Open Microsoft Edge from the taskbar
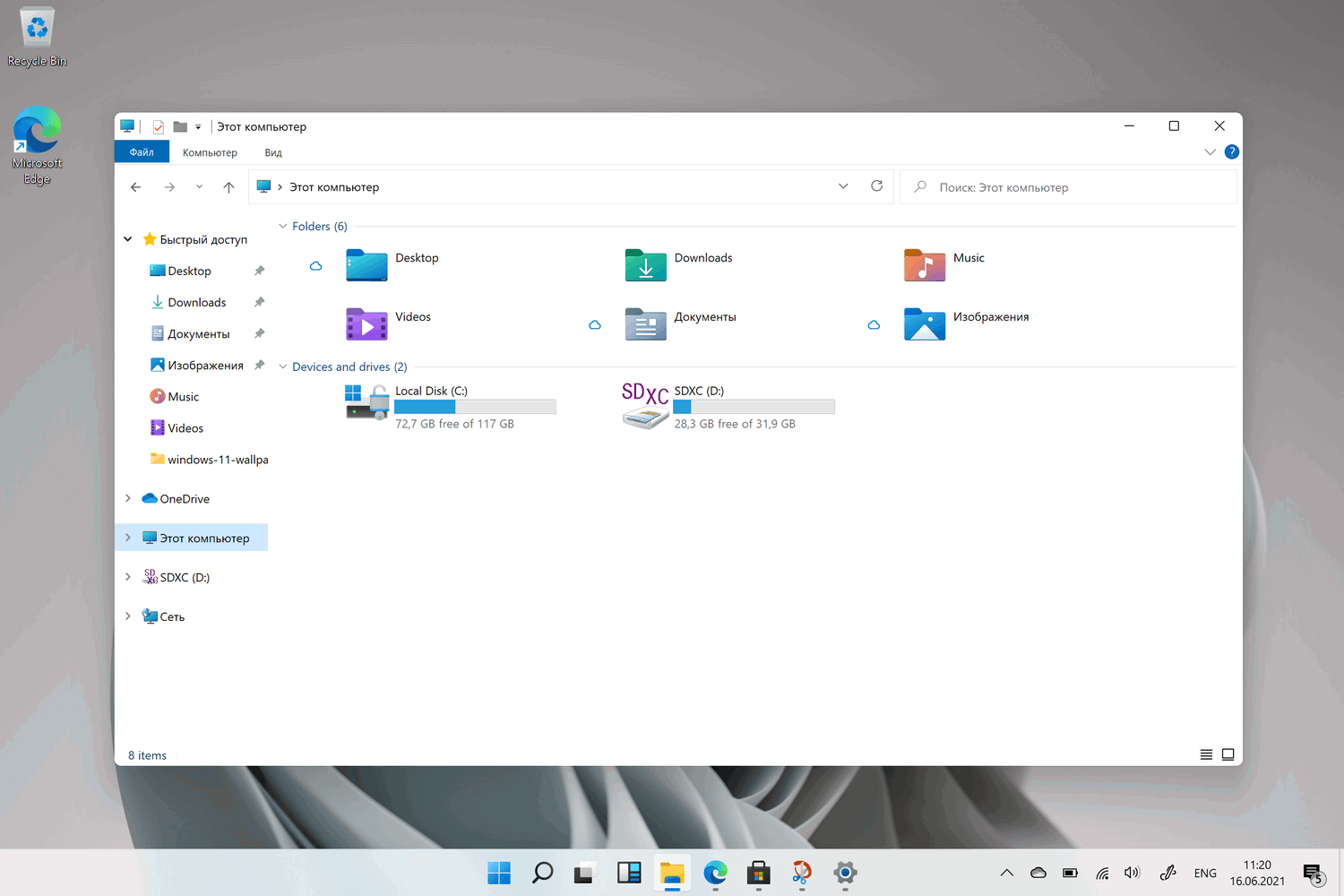1344x896 pixels. point(715,872)
